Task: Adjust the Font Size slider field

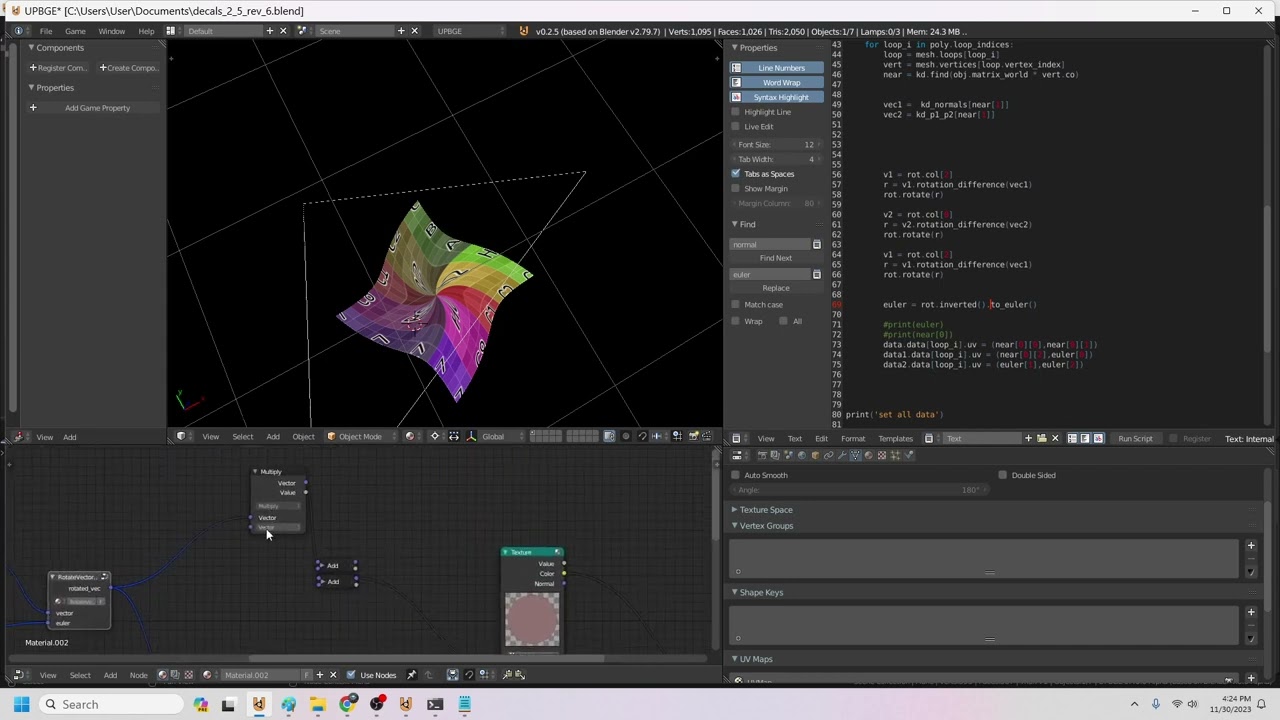Action: (777, 145)
